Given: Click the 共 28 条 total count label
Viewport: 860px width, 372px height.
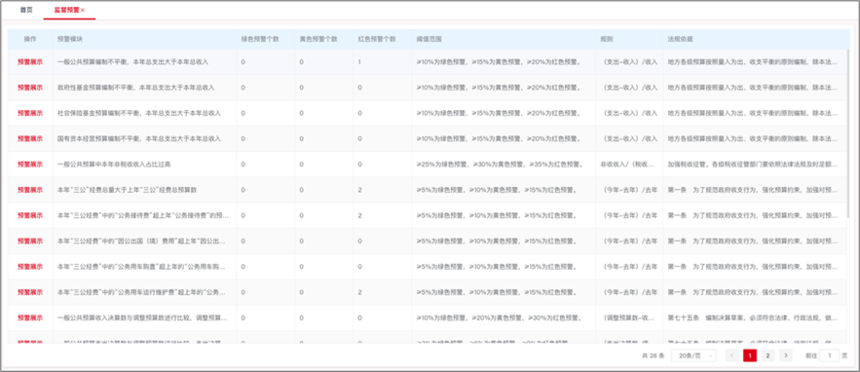Looking at the screenshot, I should click(653, 356).
